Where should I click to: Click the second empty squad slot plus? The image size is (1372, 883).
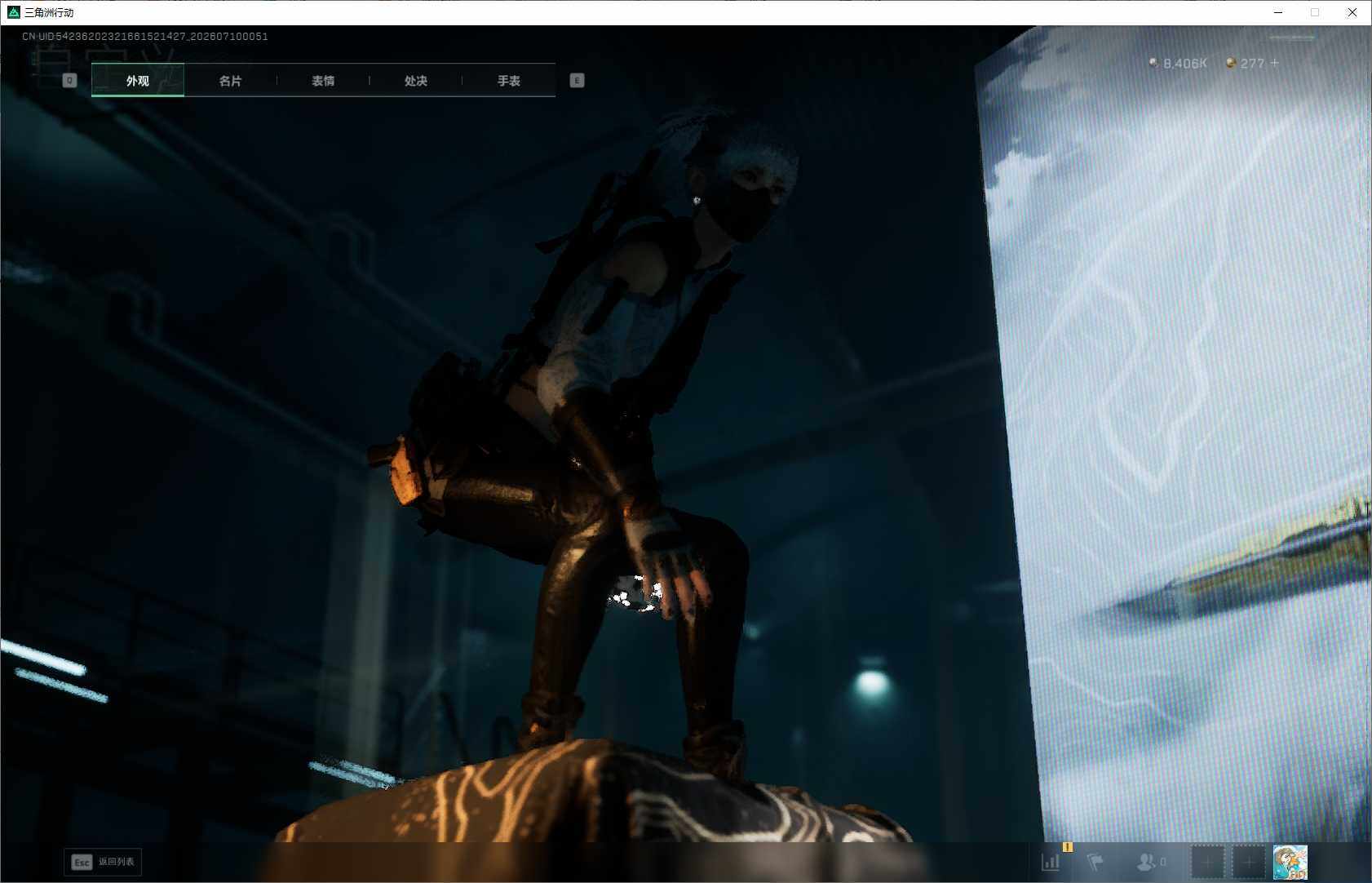[1249, 862]
